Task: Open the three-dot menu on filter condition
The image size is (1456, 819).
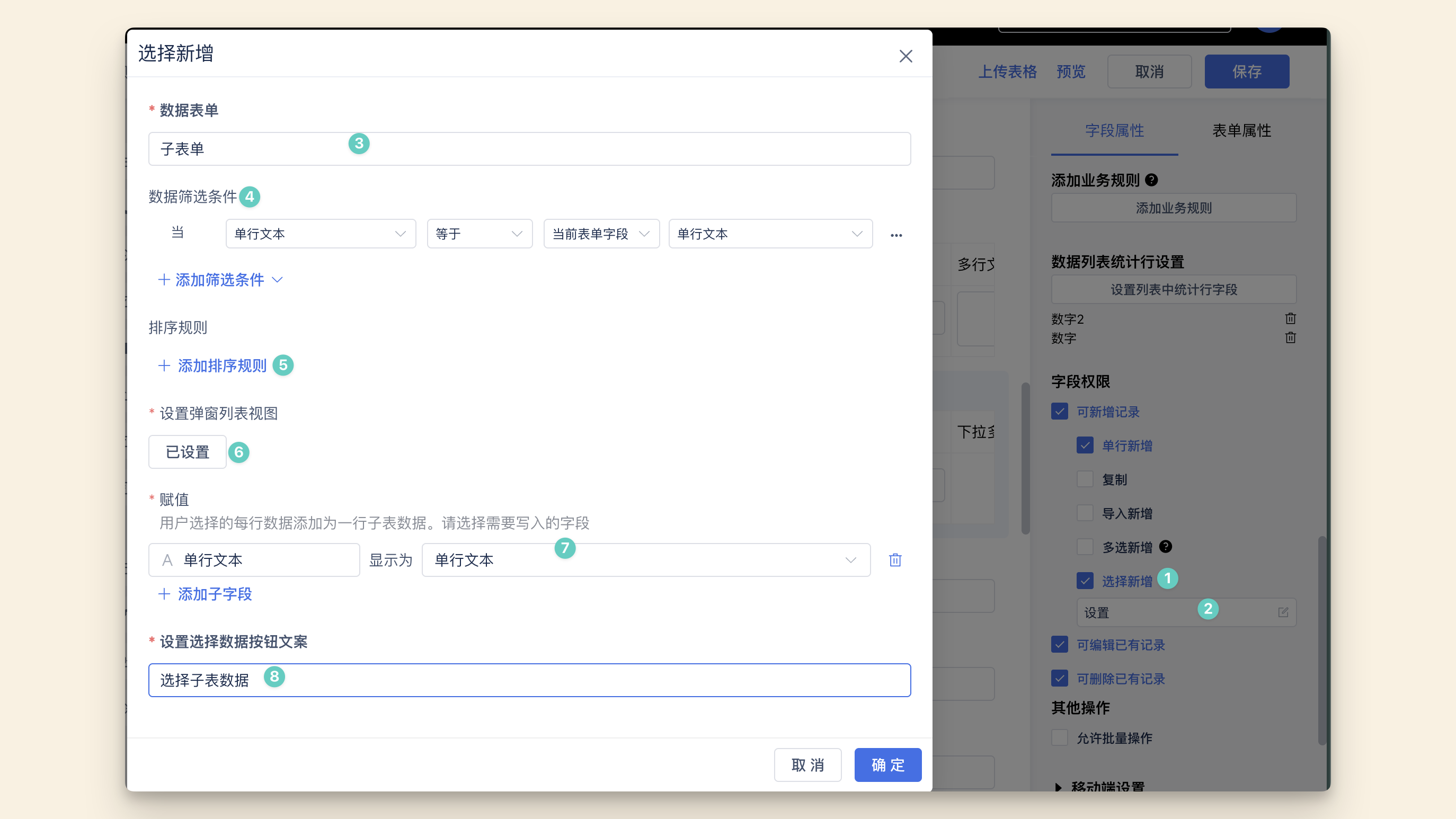Action: coord(896,235)
